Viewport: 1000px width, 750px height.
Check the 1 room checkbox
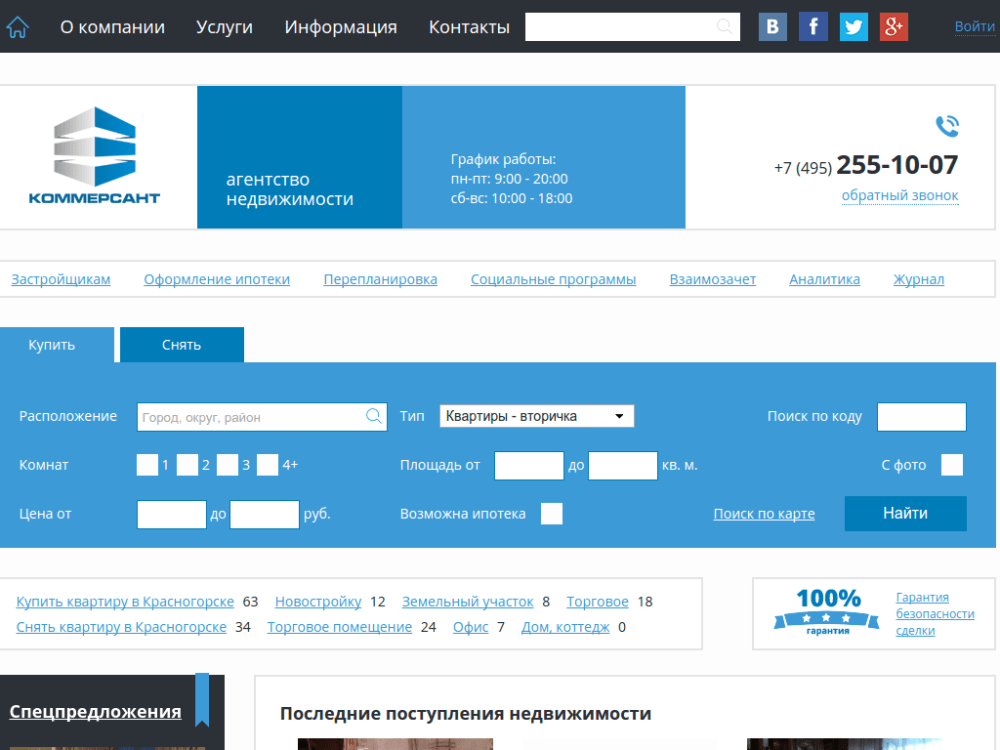coord(147,465)
